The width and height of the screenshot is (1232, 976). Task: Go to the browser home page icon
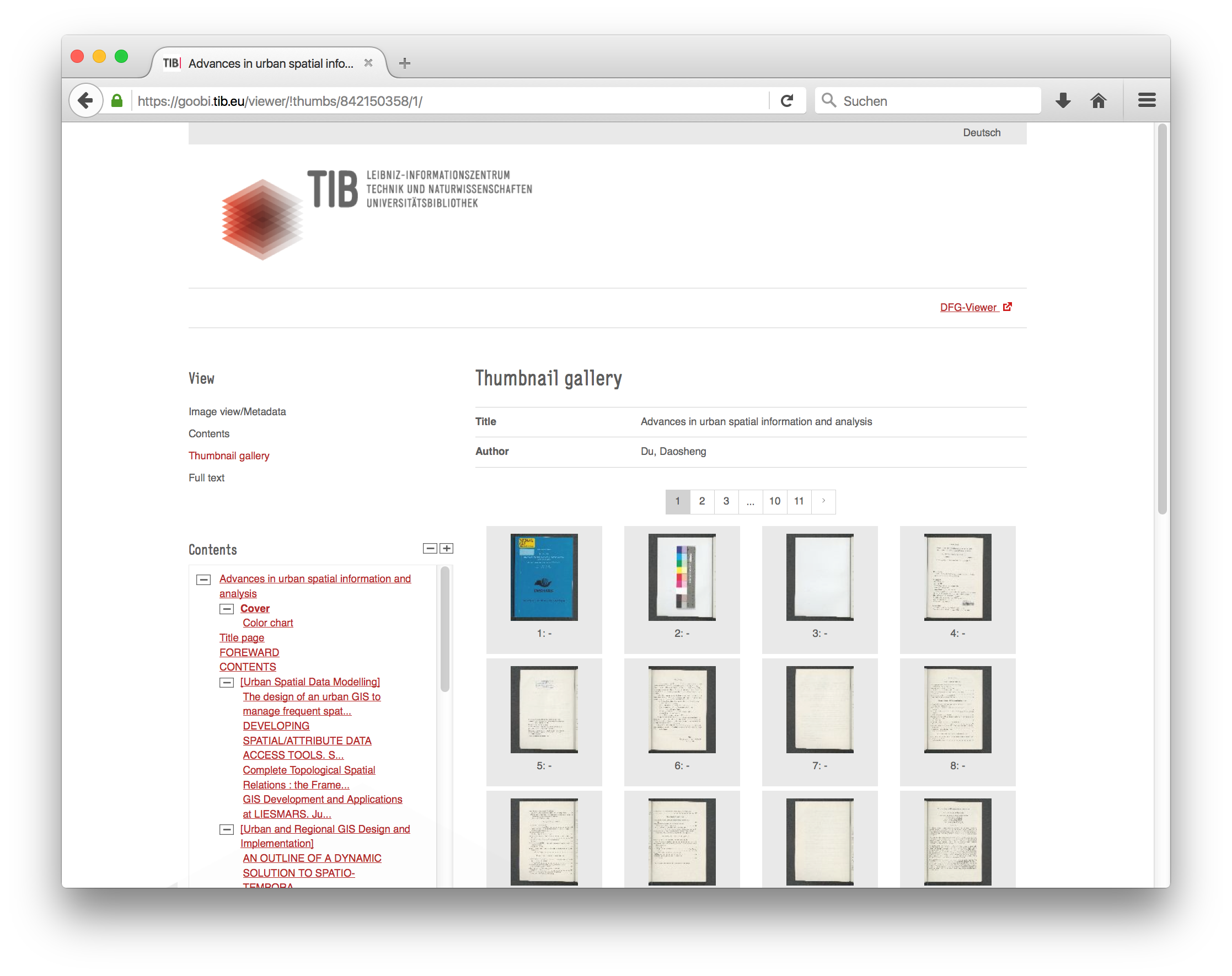[1097, 101]
